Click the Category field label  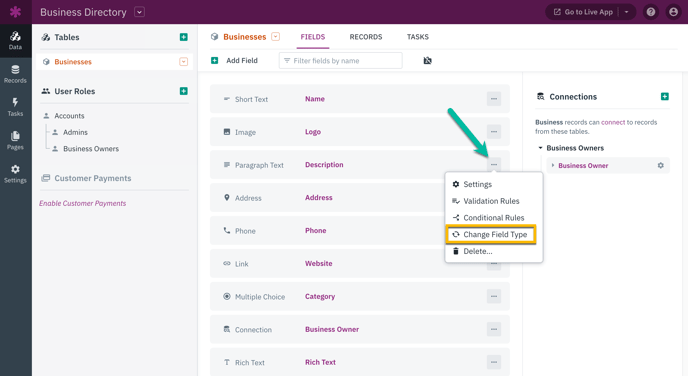[x=320, y=296]
